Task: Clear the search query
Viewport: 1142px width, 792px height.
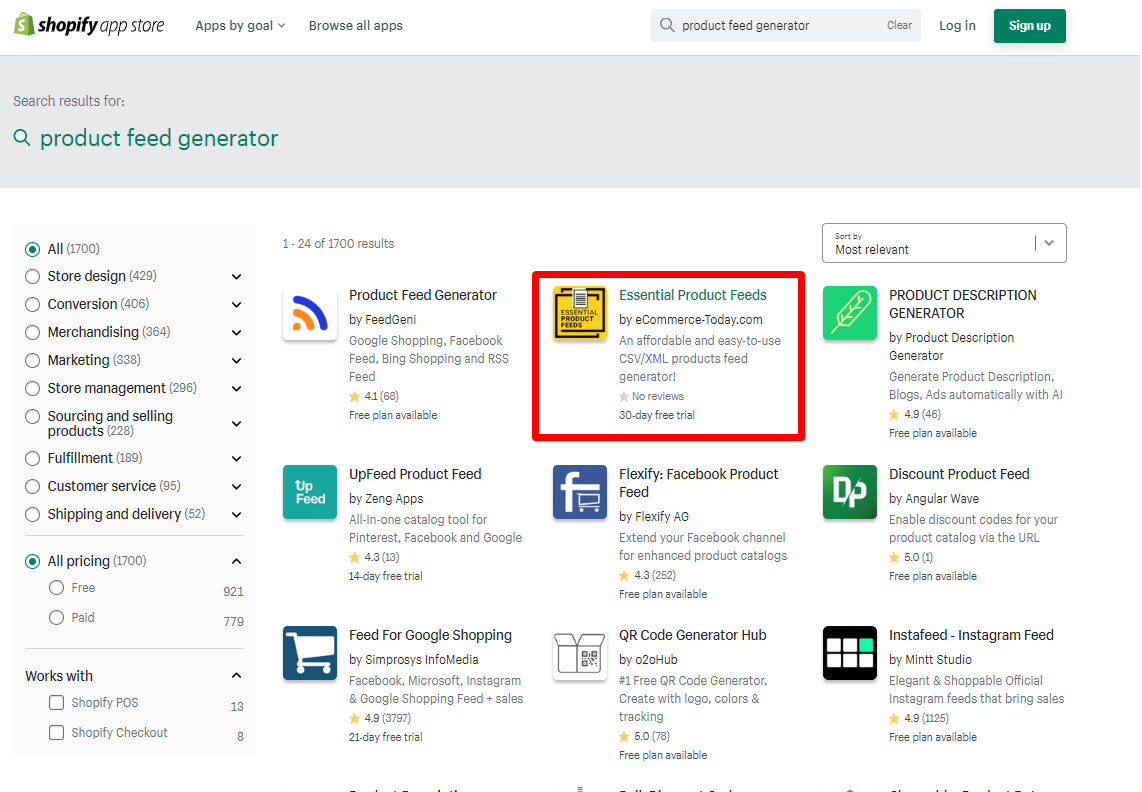Action: click(x=899, y=26)
